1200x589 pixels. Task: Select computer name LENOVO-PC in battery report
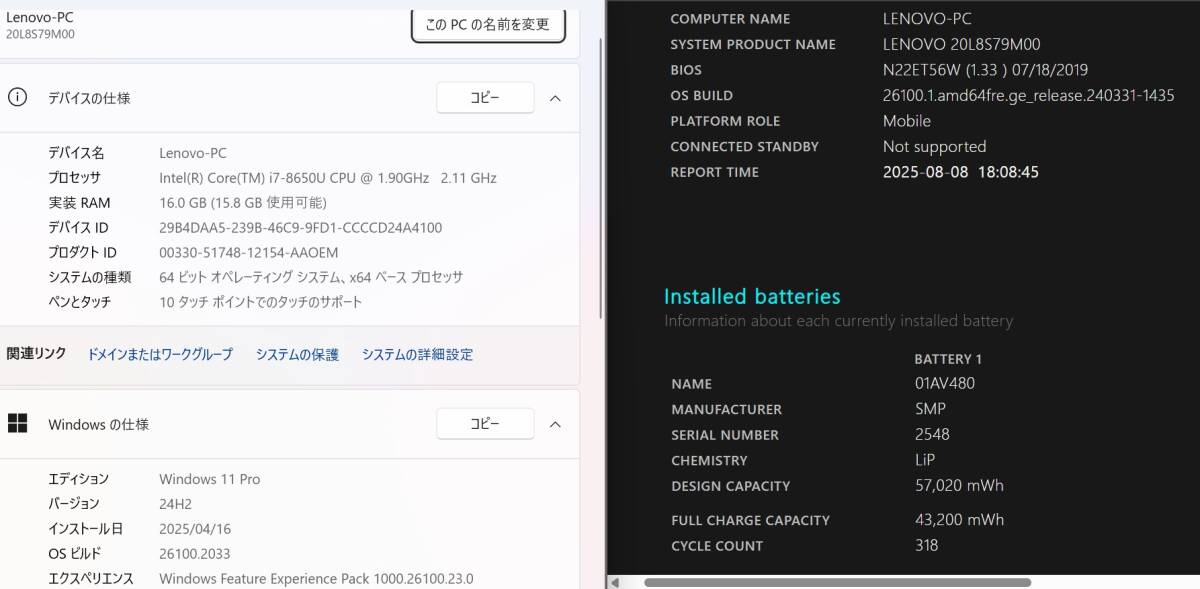click(927, 19)
